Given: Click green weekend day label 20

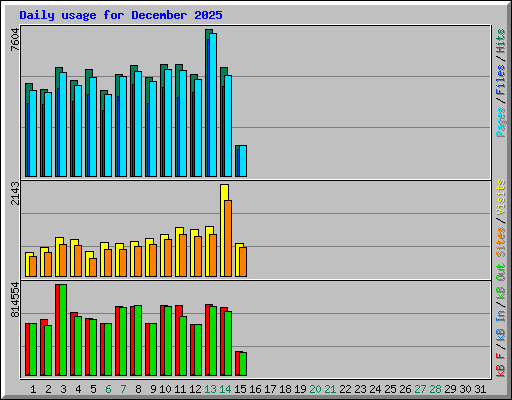Looking at the screenshot, I should 315,389.
